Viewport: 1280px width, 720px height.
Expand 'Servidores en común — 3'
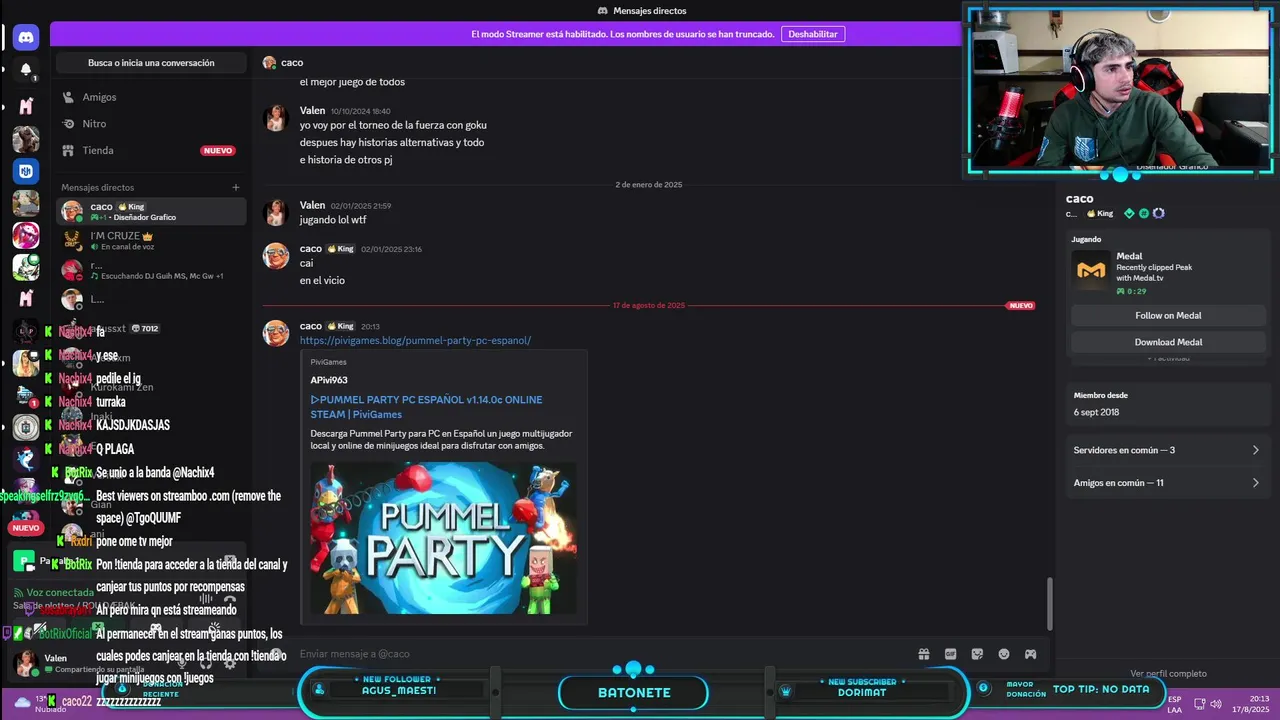pos(1167,450)
